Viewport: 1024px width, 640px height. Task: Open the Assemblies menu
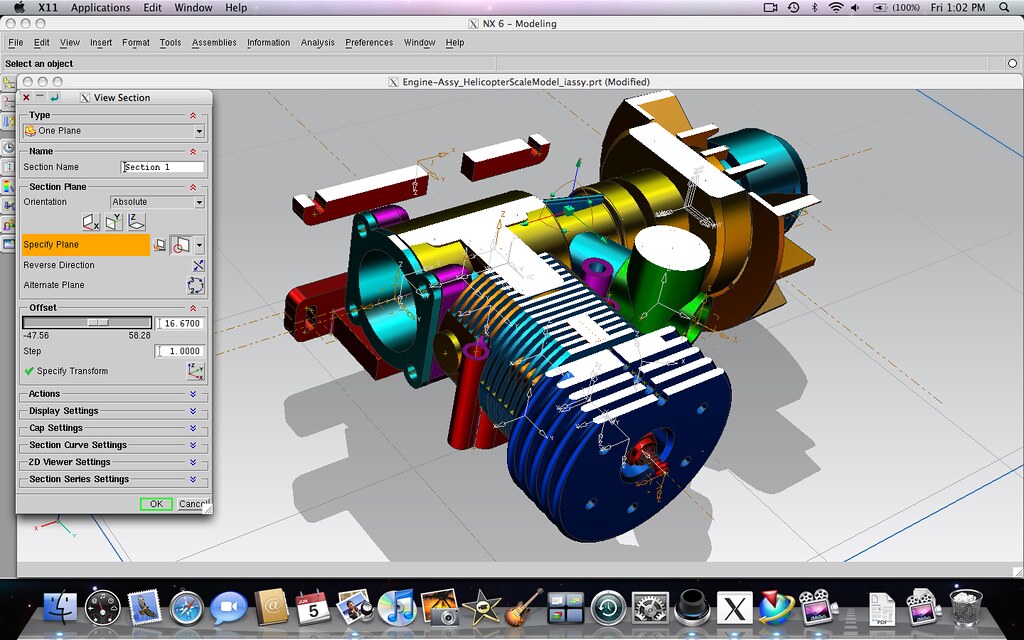click(214, 42)
